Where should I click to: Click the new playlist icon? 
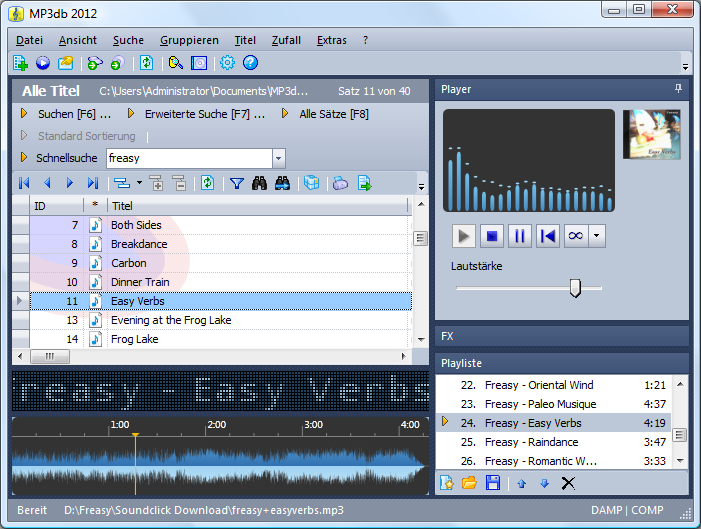(447, 483)
